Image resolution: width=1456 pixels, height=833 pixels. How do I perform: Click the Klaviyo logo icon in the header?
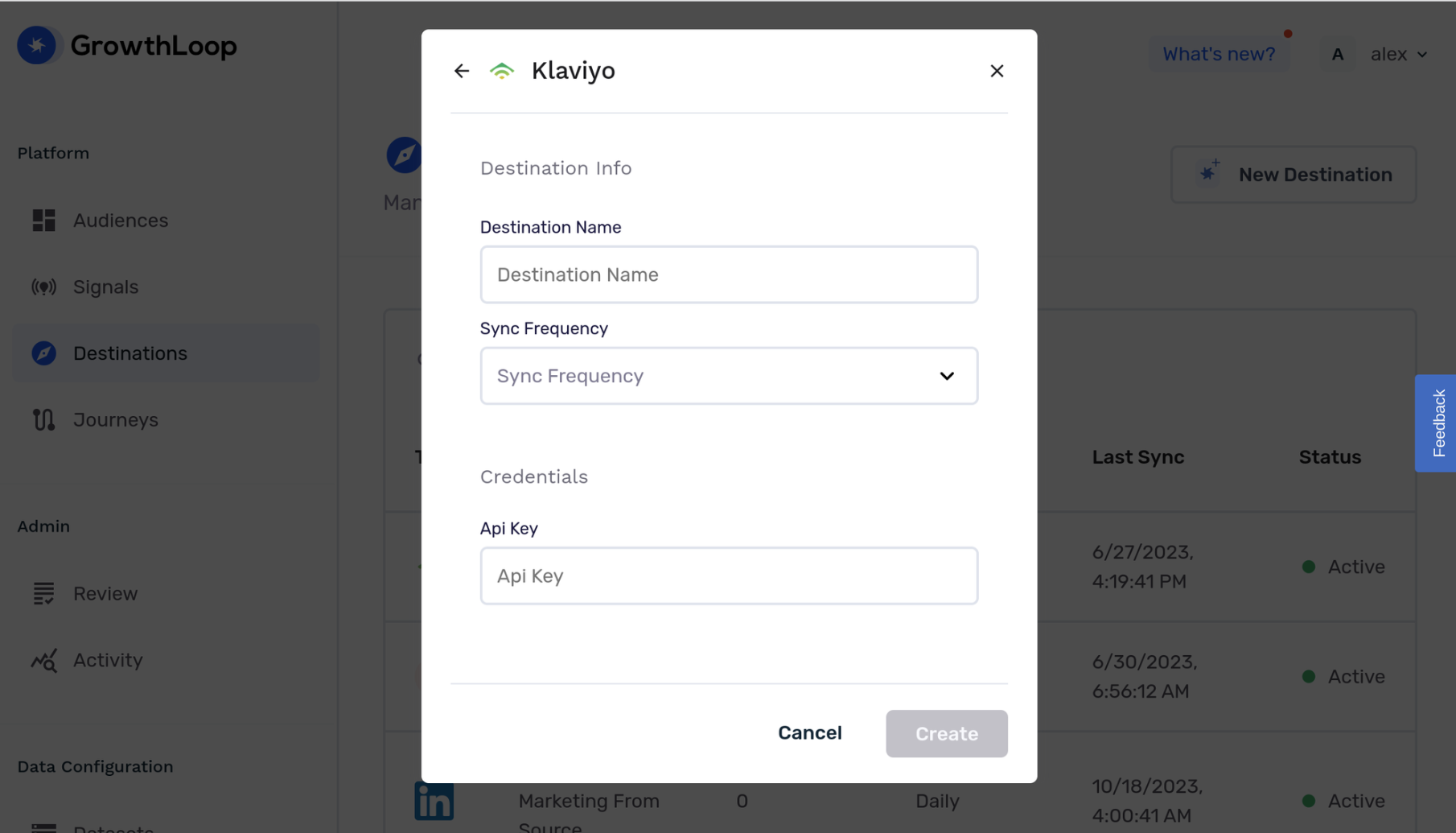(502, 71)
